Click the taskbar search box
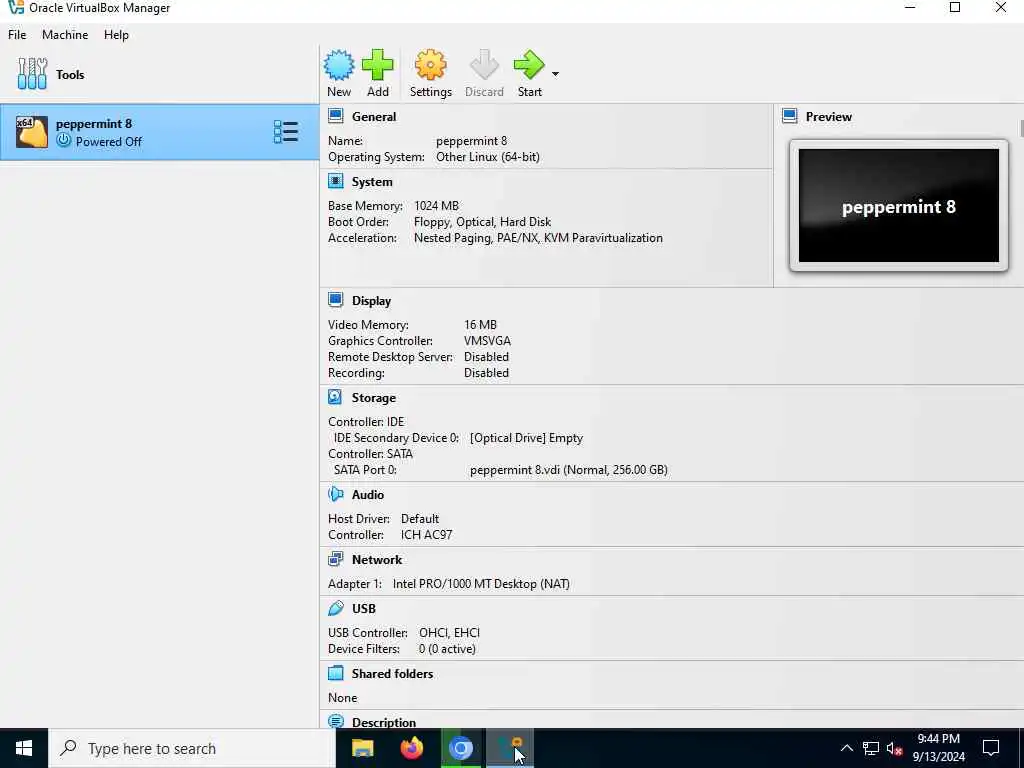The height and width of the screenshot is (768, 1024). tap(192, 748)
